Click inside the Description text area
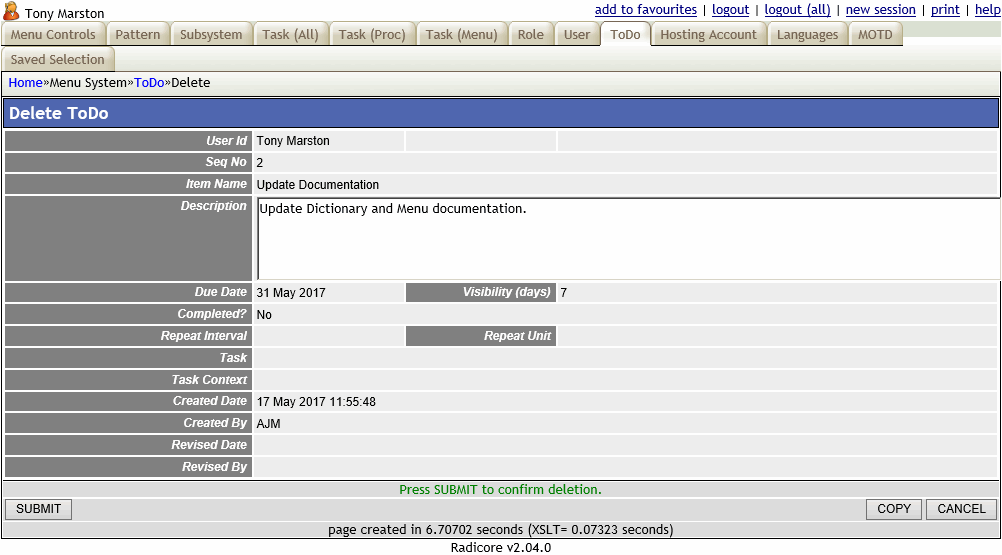The image size is (1002, 555). (627, 240)
